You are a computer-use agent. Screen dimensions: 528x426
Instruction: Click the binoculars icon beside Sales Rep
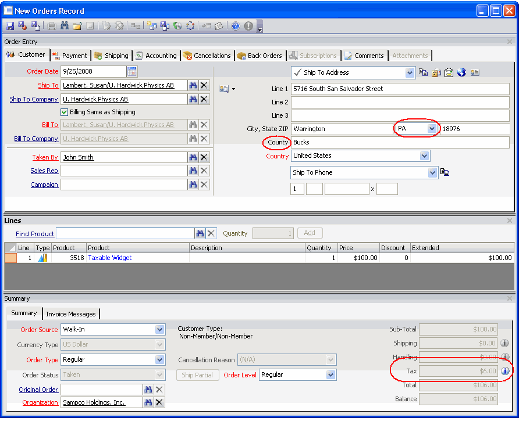pos(193,171)
